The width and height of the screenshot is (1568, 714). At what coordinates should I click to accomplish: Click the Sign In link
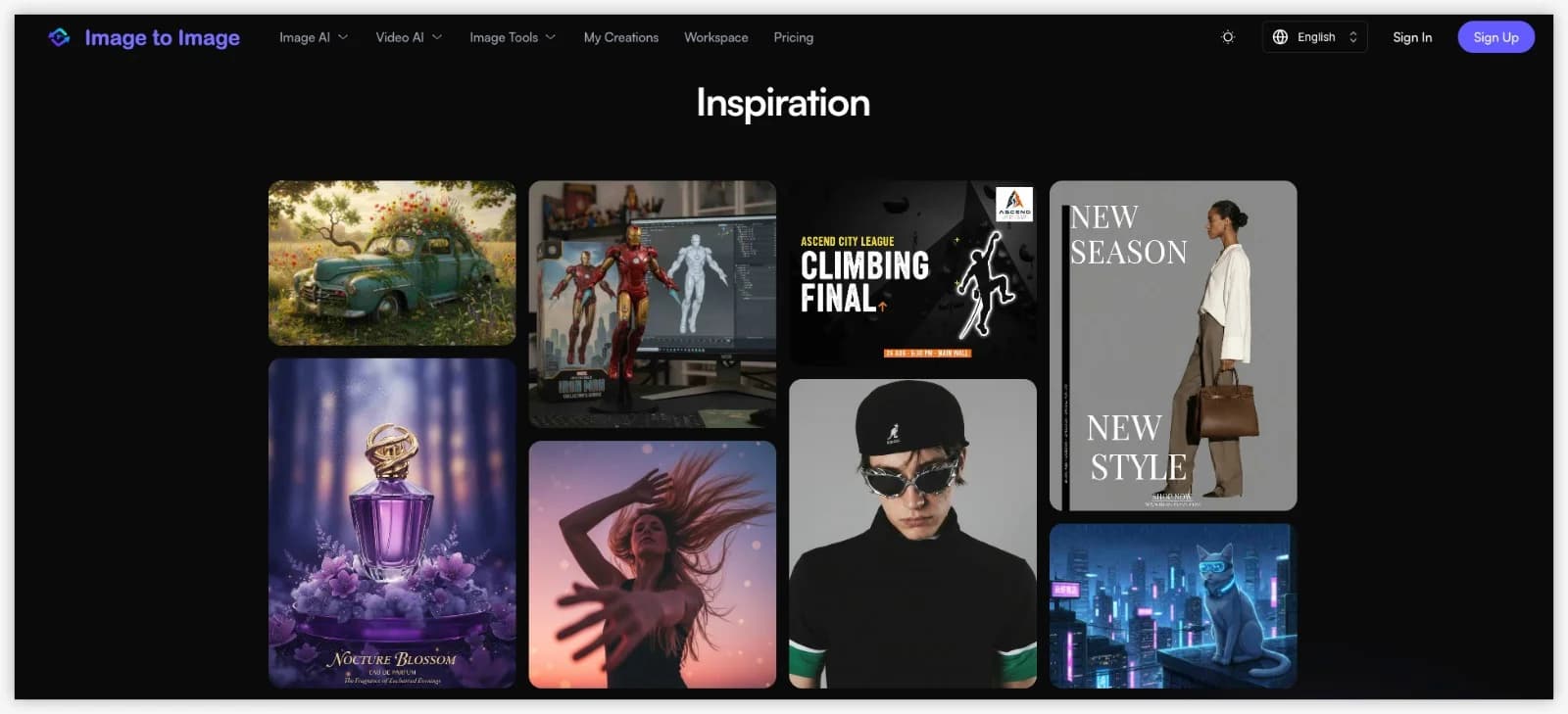click(x=1412, y=37)
